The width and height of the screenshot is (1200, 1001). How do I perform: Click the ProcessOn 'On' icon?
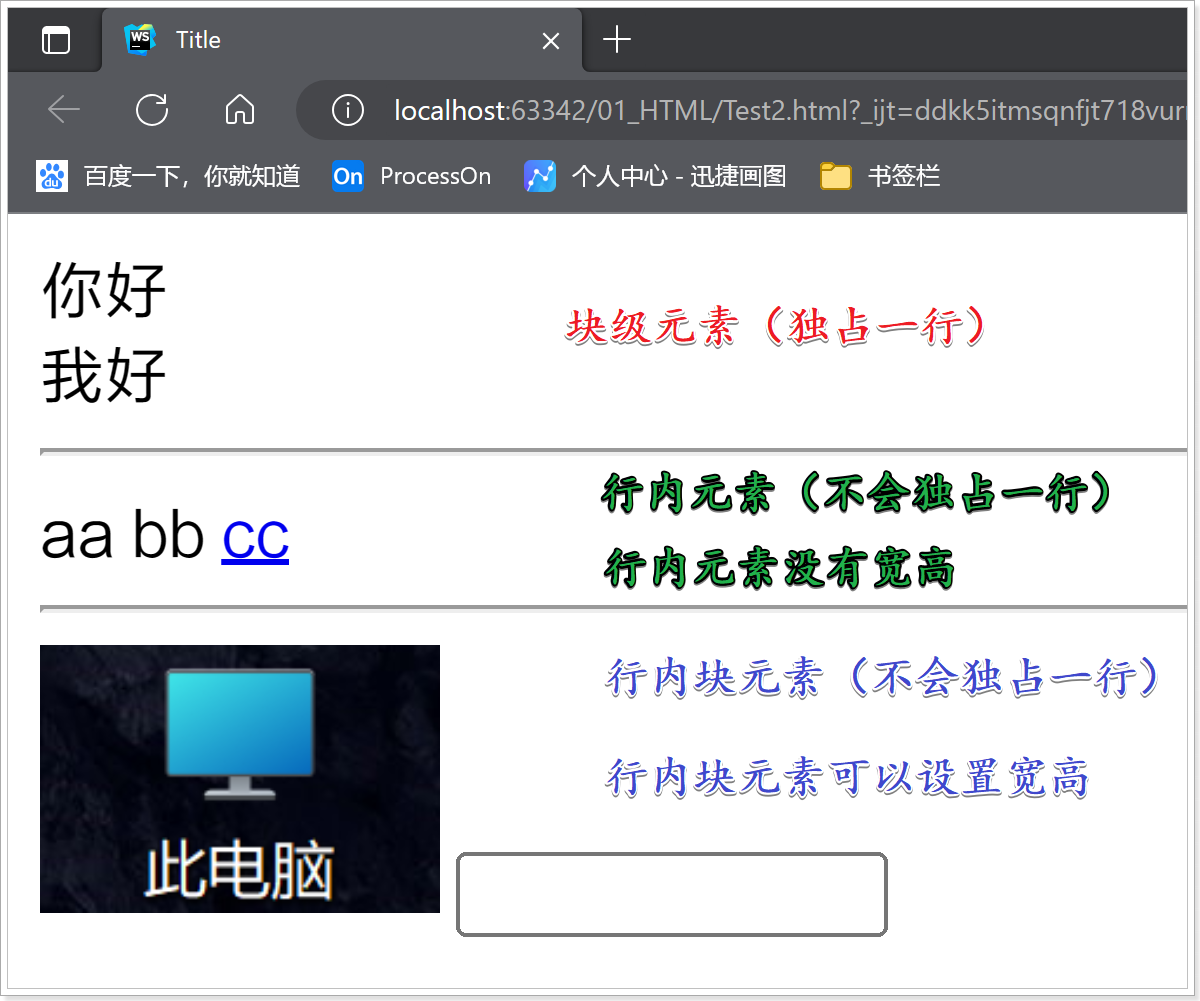(347, 176)
